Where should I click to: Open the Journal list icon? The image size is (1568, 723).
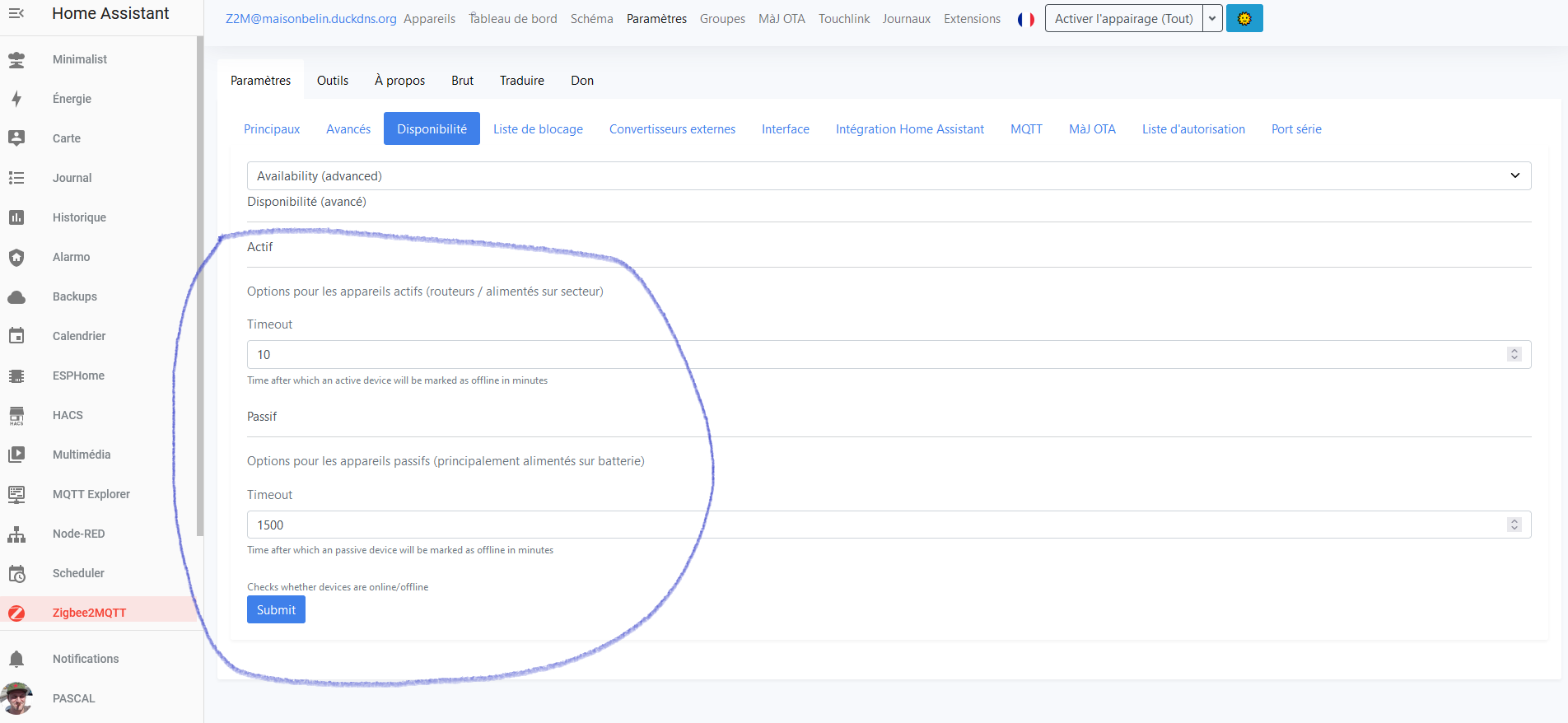[16, 178]
